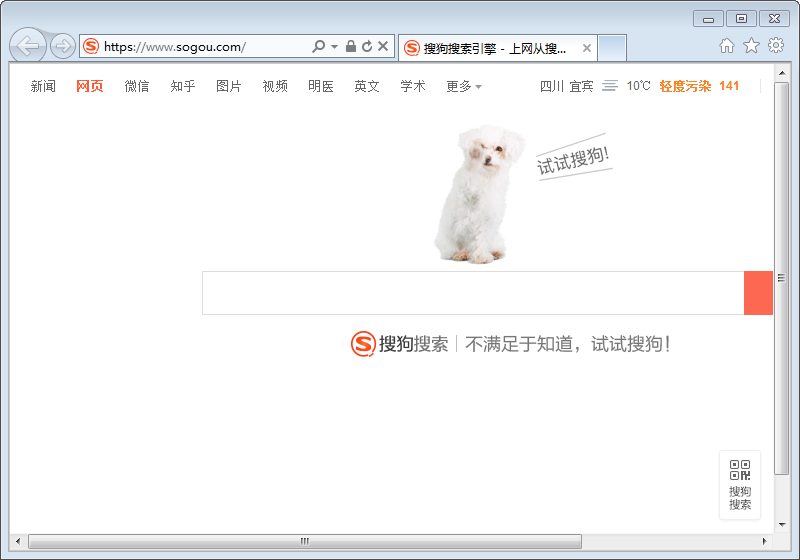800x560 pixels.
Task: Open the address bar autocomplete dropdown arrow
Action: point(334,46)
